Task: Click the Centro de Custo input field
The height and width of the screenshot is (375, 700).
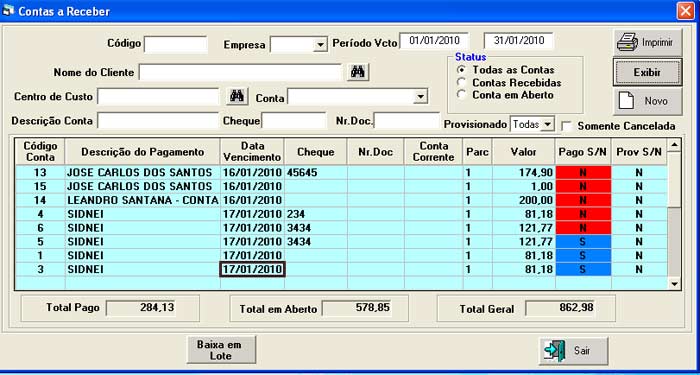Action: point(158,96)
